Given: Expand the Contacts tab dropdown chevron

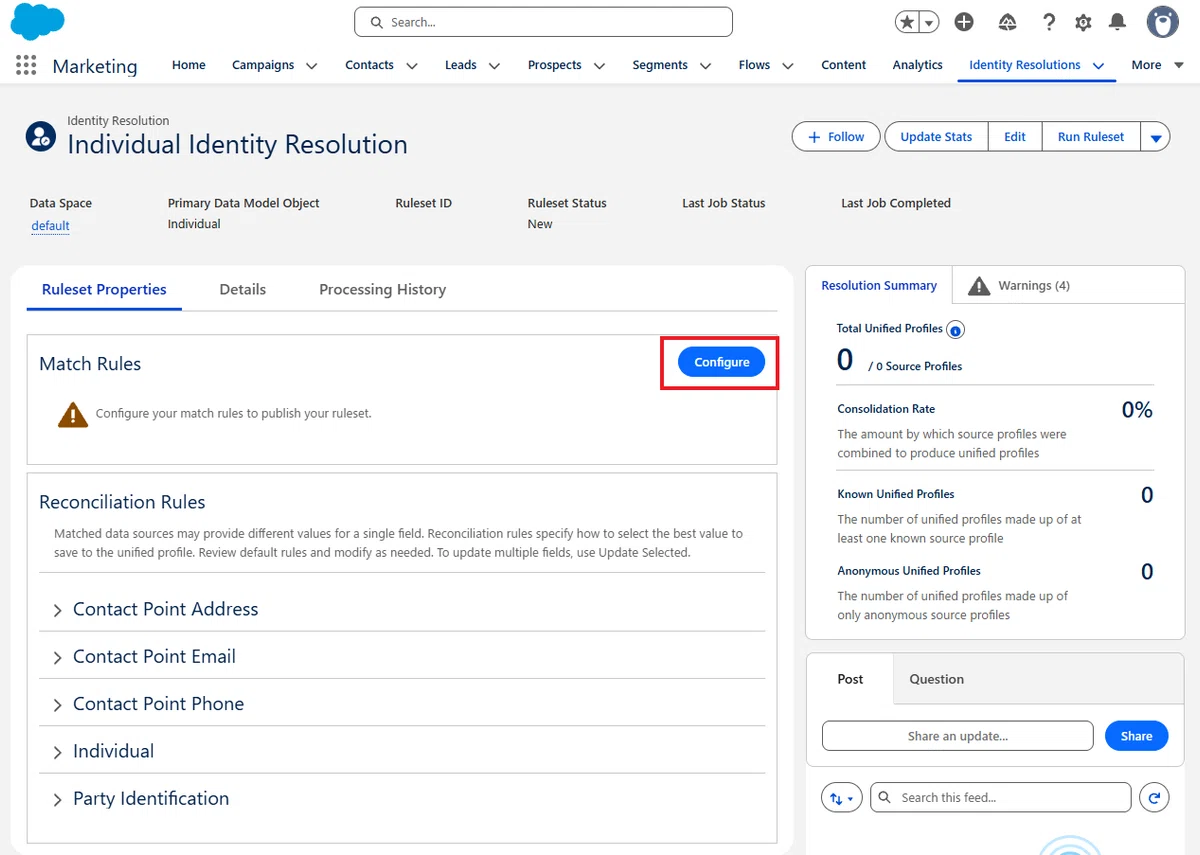Looking at the screenshot, I should pos(411,66).
